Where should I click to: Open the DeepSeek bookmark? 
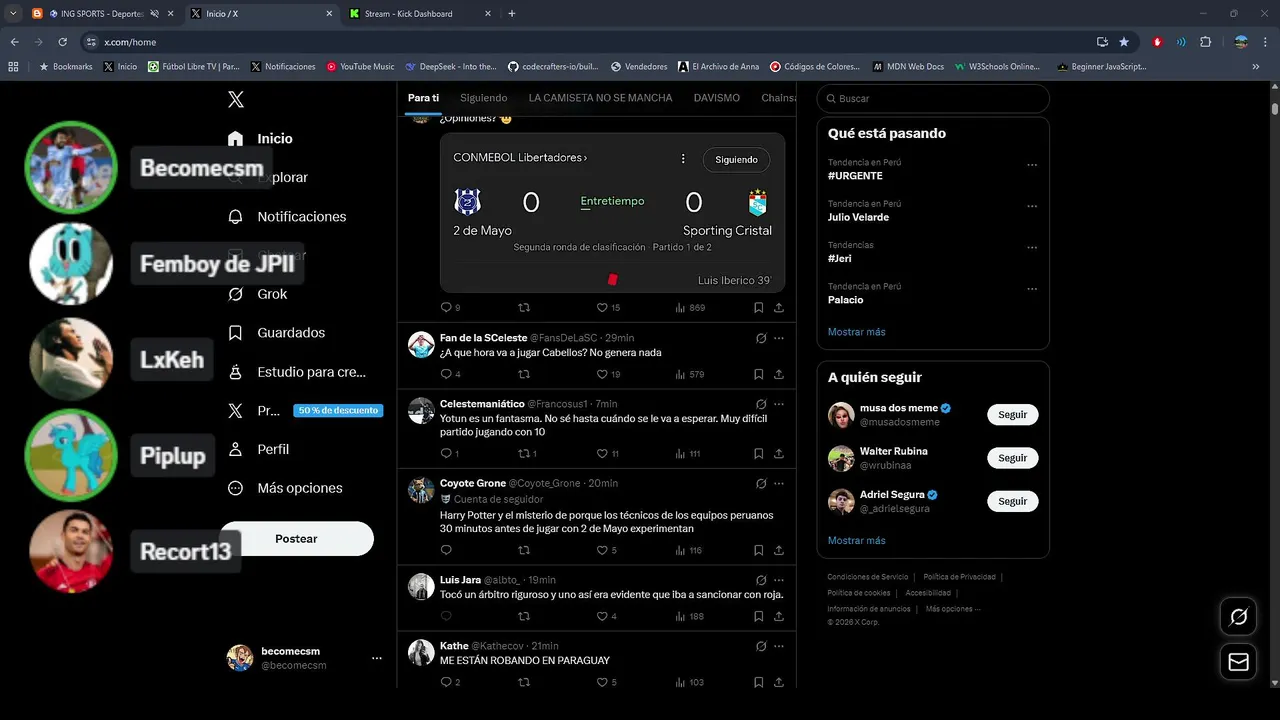click(450, 67)
